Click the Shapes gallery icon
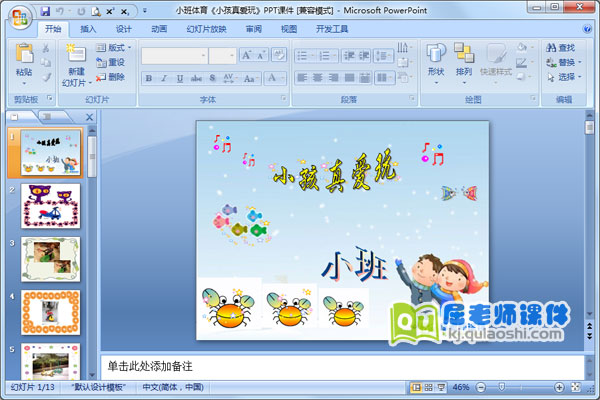The image size is (600, 400). (436, 53)
